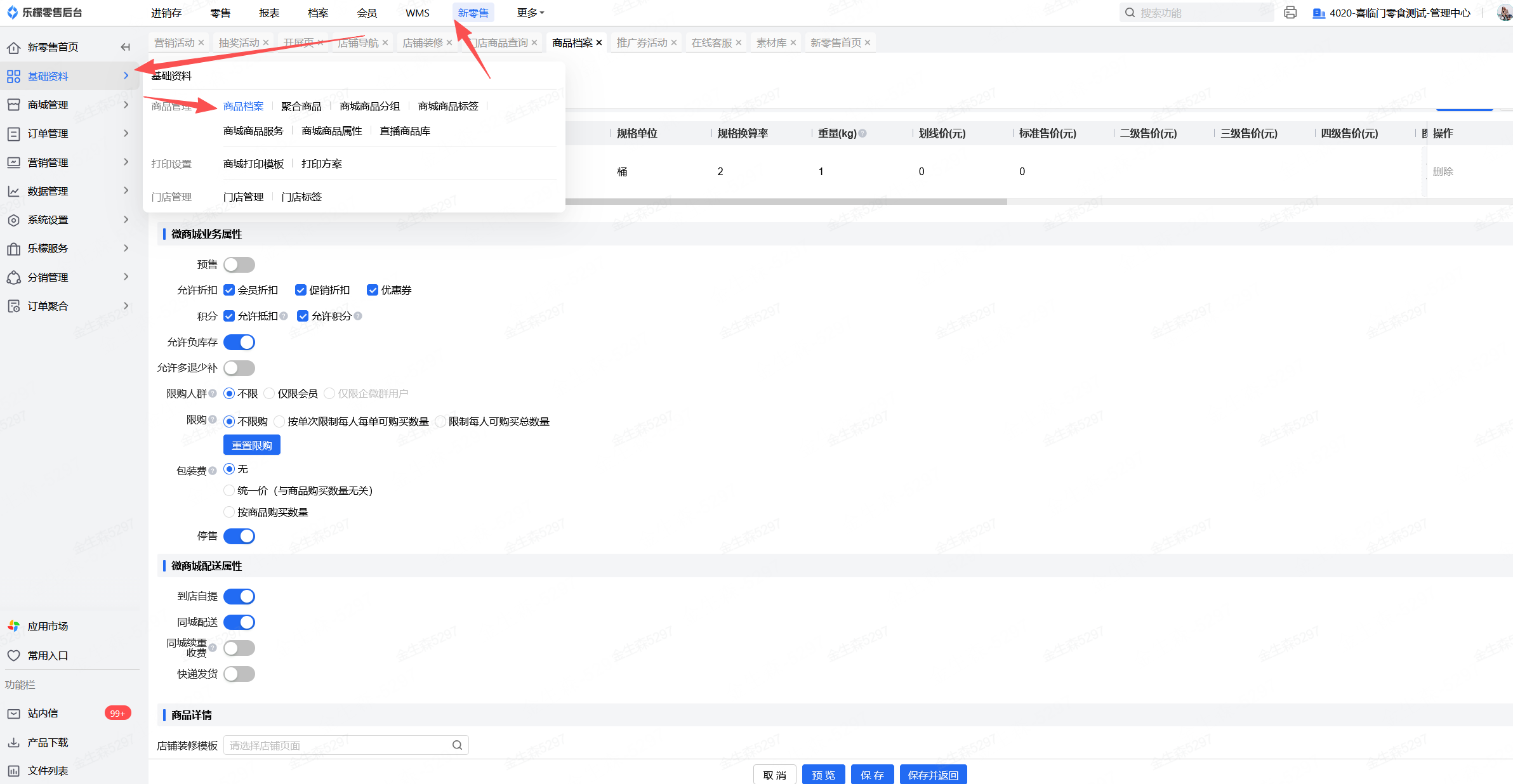Click the search icon in 店铺装修模板 field
The width and height of the screenshot is (1513, 784).
coord(457,745)
